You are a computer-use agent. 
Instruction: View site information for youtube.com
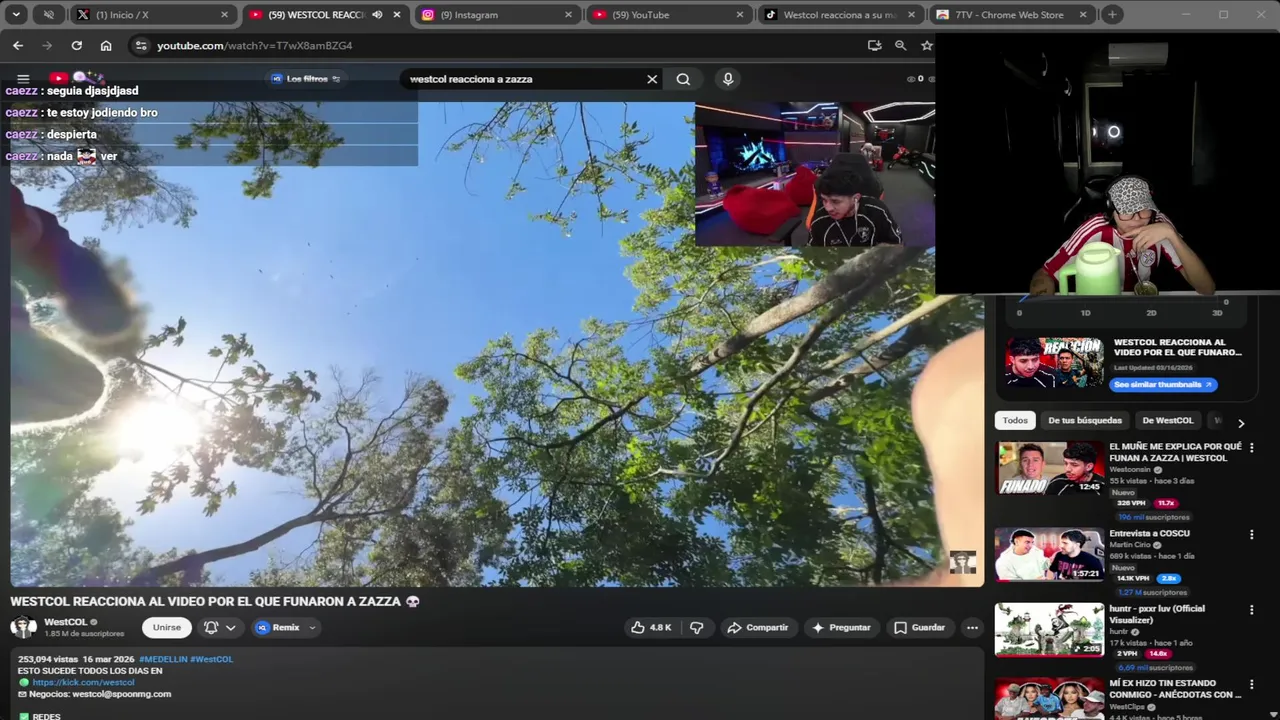[x=141, y=45]
